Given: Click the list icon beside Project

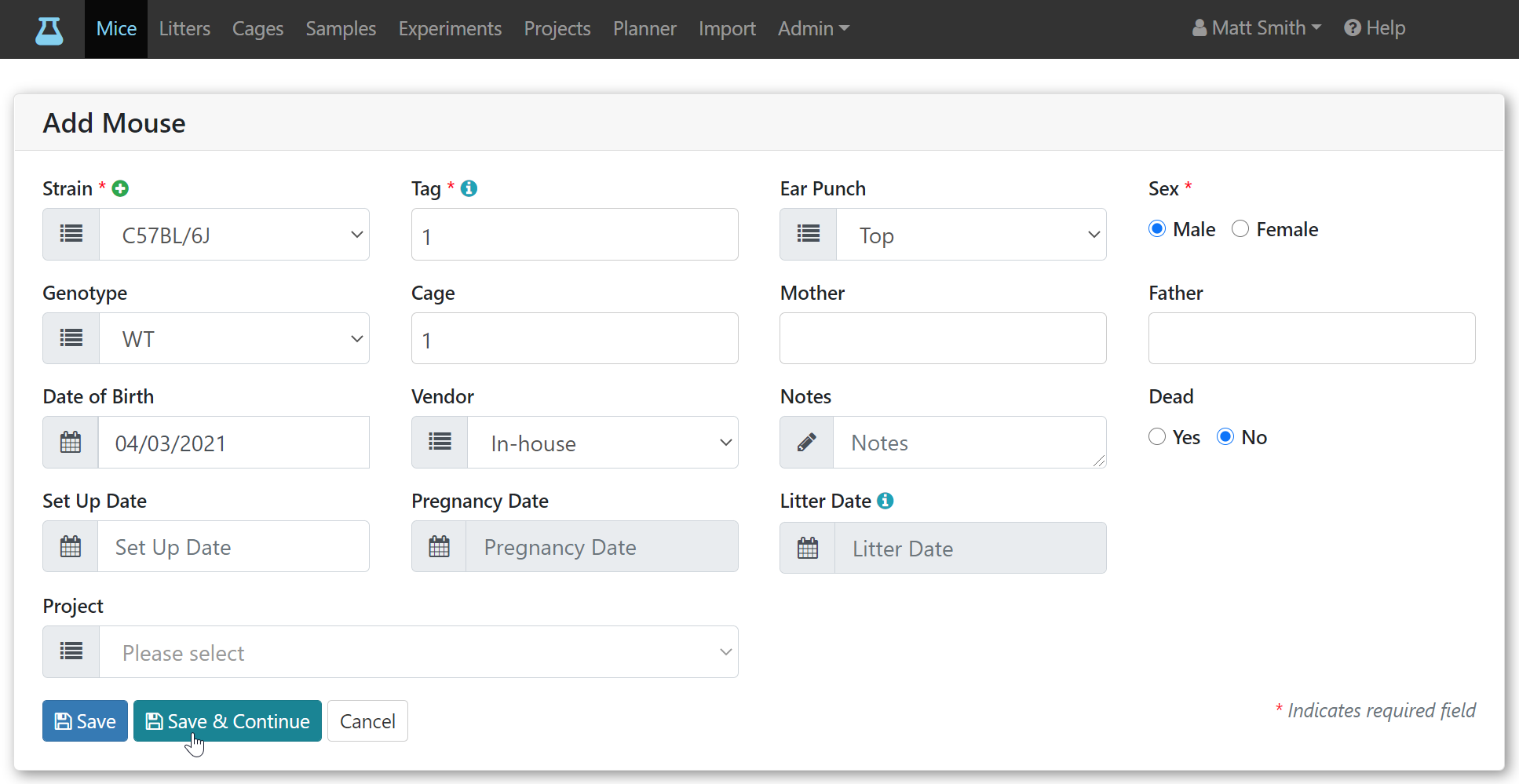Looking at the screenshot, I should 71,651.
